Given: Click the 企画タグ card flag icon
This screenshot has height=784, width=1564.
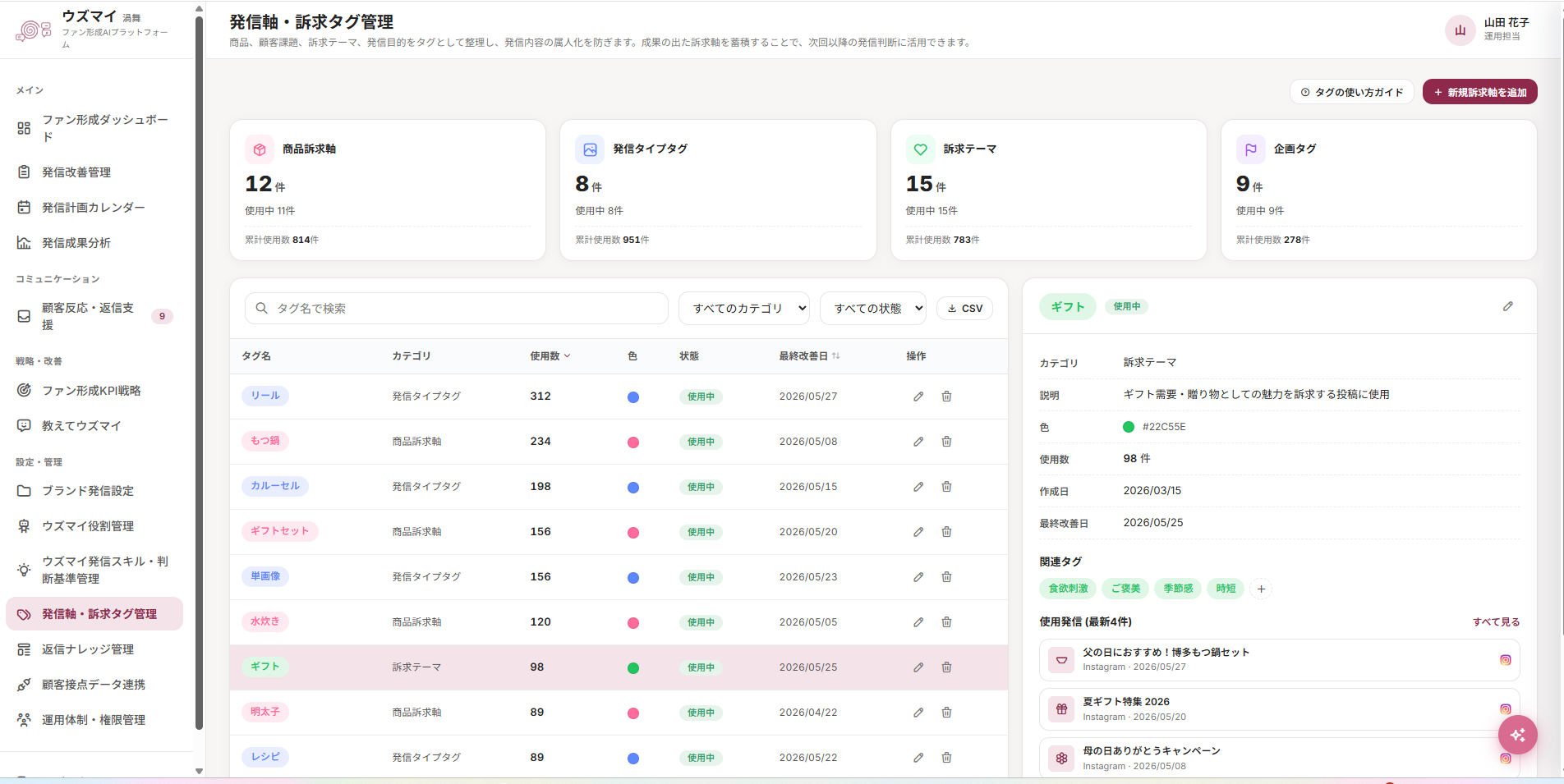Looking at the screenshot, I should coord(1251,149).
